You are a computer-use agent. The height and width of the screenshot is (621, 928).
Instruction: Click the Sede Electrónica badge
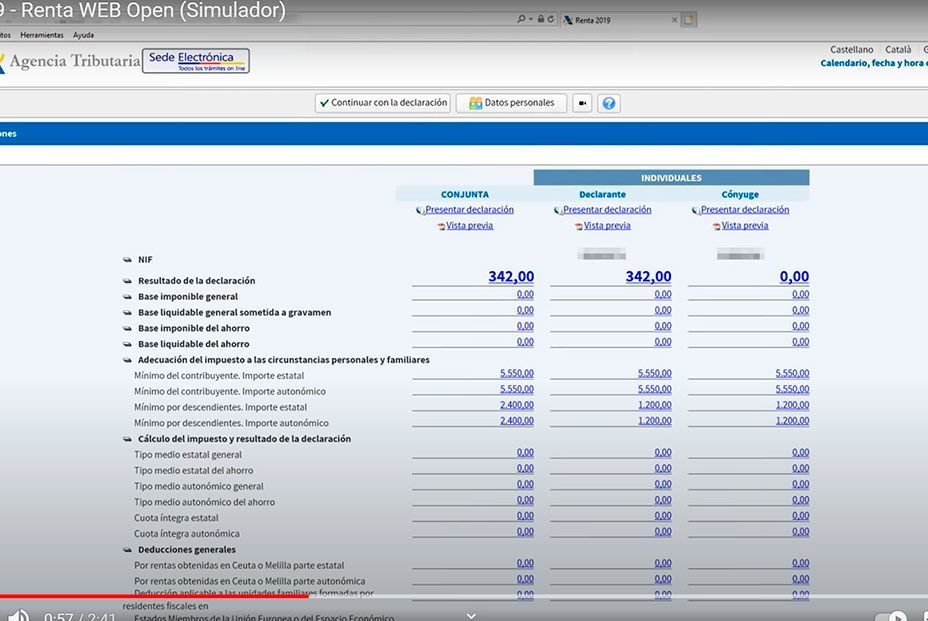point(195,60)
